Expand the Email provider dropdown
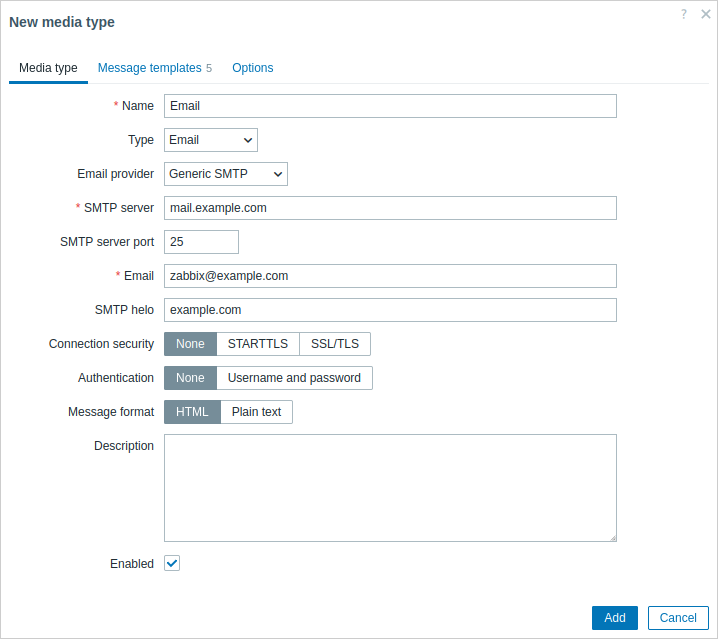The image size is (718, 639). [225, 174]
